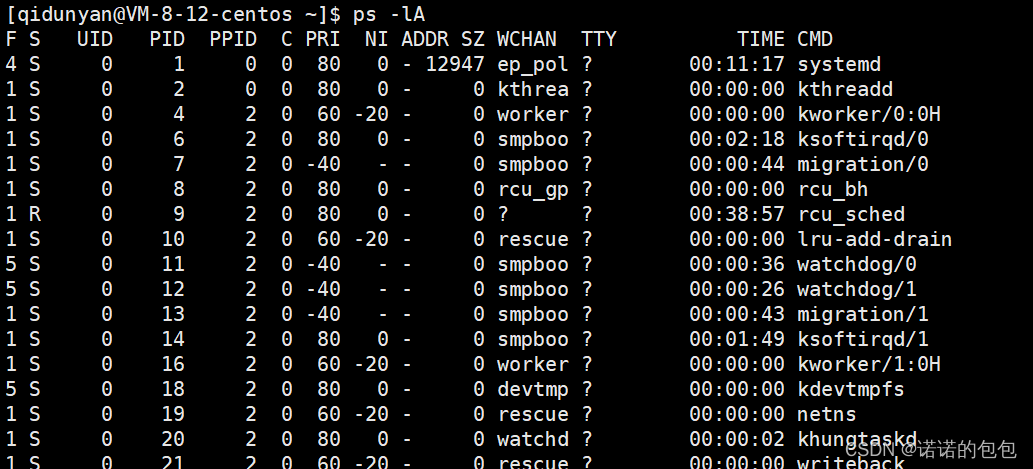Click the TTY column header
Screen dimensions: 1033x469
598,39
